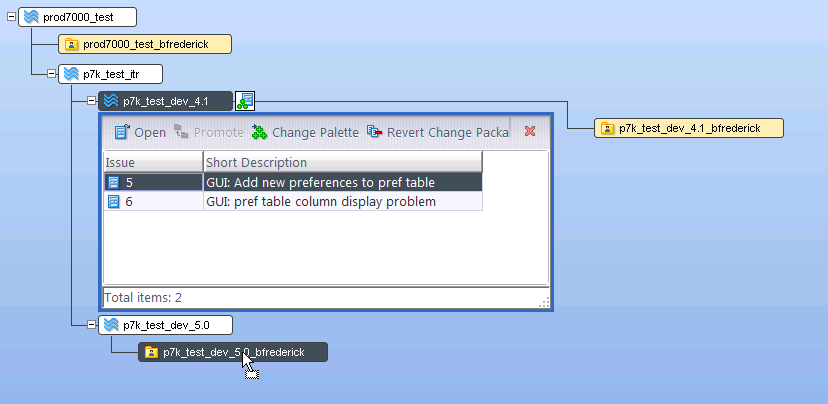Sort by the Issue column header
Screen dimensions: 828x404
(152, 162)
